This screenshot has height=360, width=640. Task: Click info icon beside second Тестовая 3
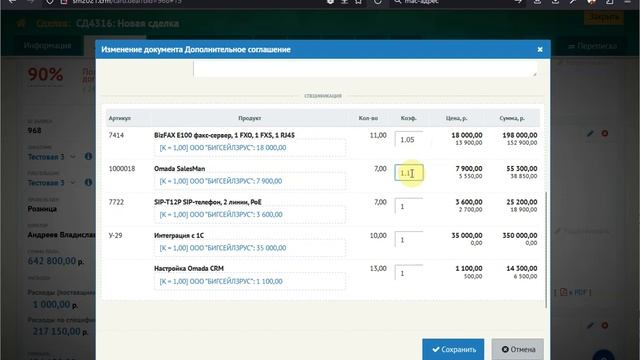88,182
